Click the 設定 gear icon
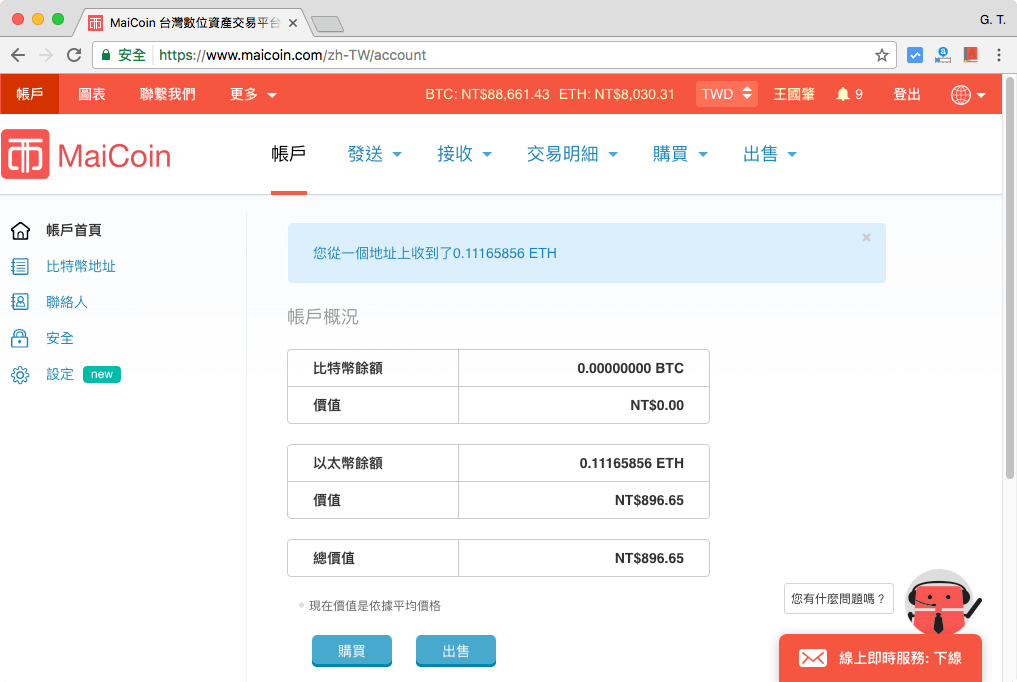 point(20,375)
